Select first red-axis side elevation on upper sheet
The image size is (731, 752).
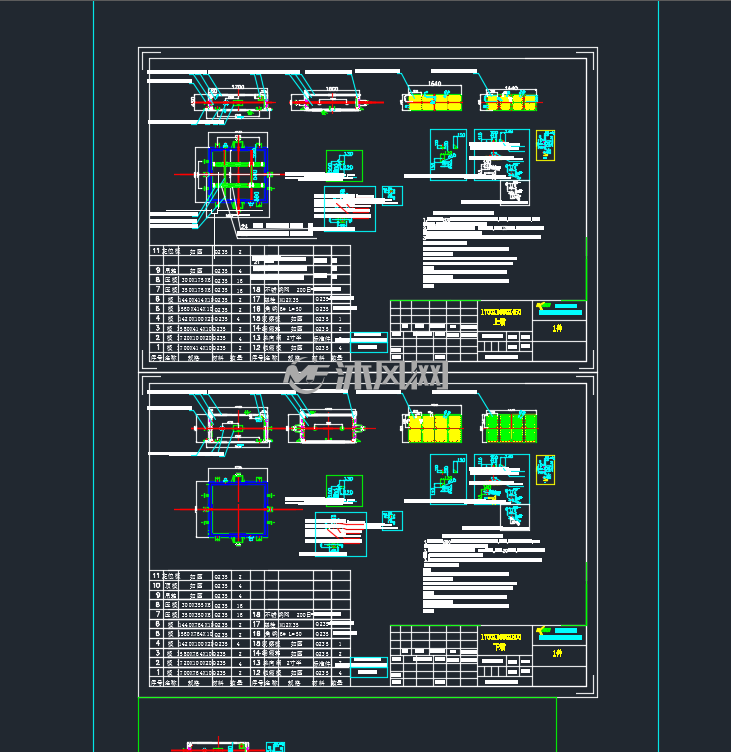[x=233, y=102]
